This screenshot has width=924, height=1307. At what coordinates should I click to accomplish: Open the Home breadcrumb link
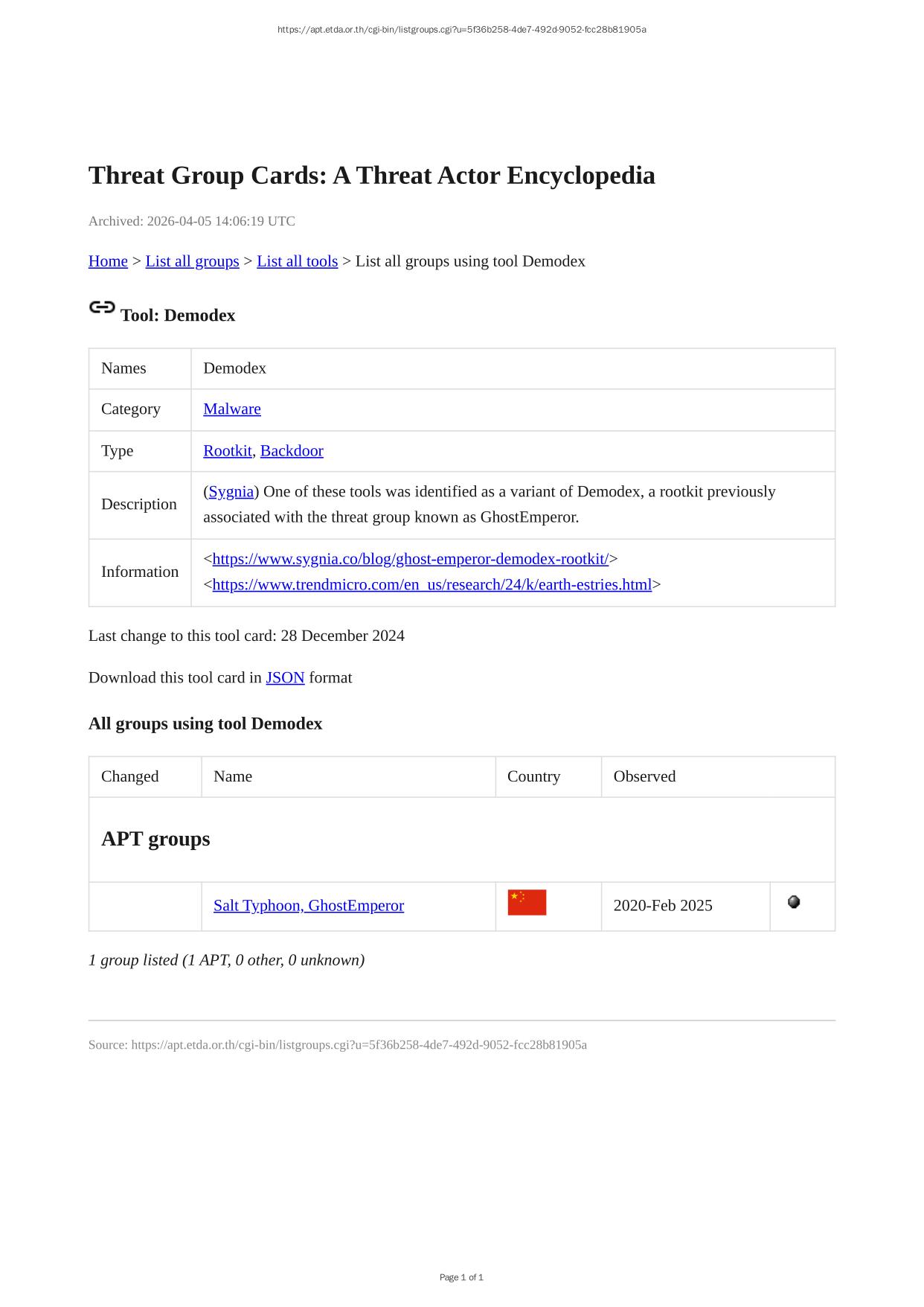(x=108, y=261)
